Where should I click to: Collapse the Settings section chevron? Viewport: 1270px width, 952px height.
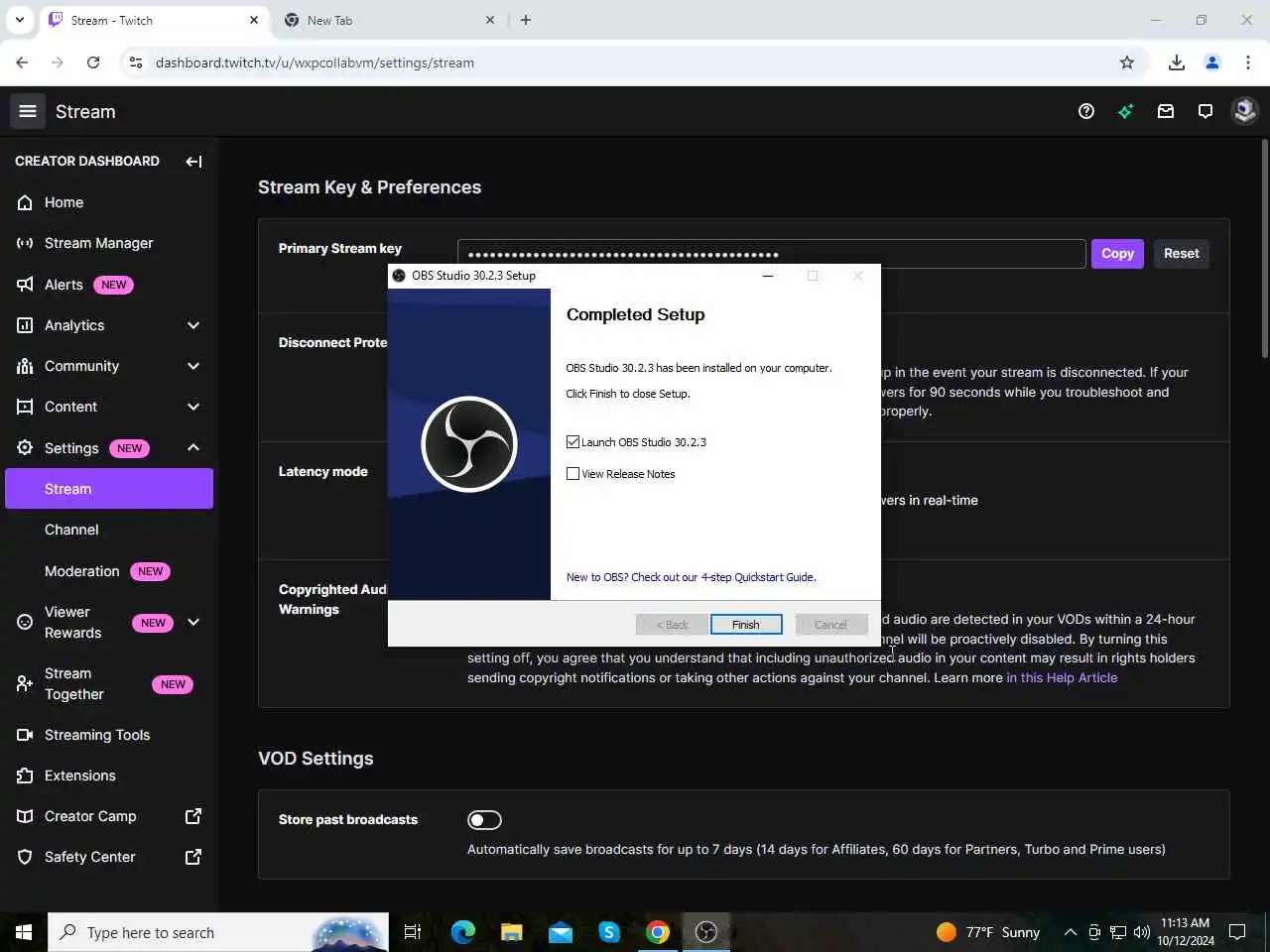point(193,447)
